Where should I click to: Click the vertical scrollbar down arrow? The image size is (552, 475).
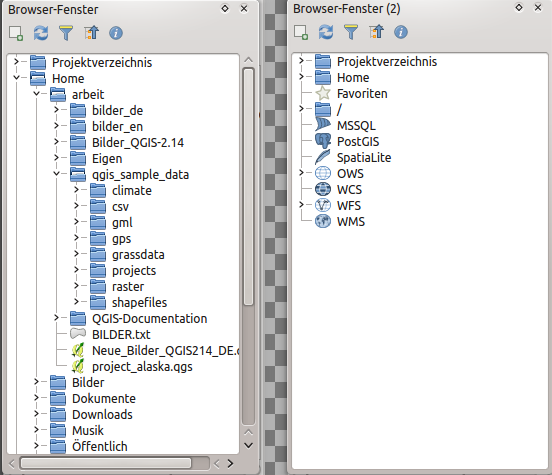tap(249, 445)
